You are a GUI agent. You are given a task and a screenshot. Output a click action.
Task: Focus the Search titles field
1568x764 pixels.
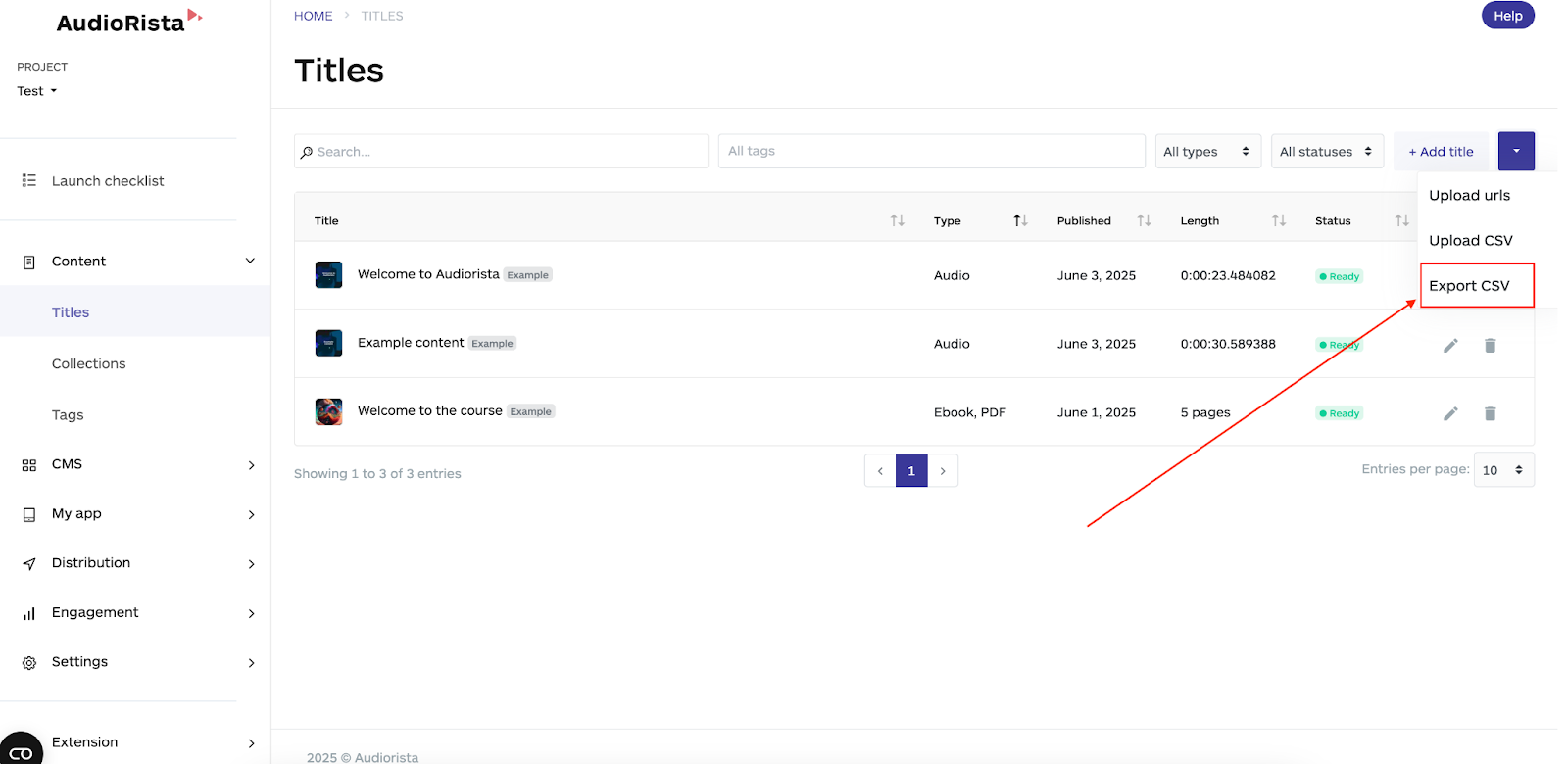click(x=501, y=151)
